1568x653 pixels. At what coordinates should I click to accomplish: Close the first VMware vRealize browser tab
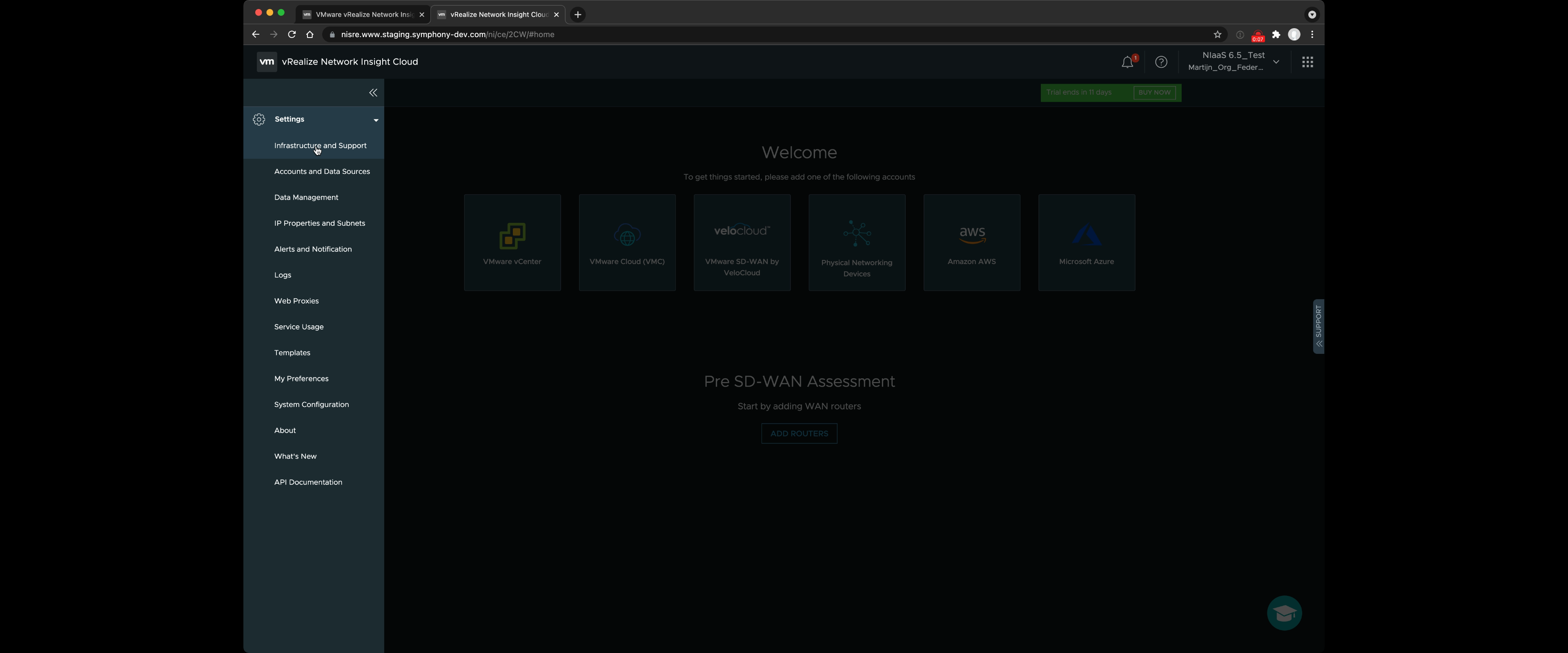pyautogui.click(x=422, y=15)
